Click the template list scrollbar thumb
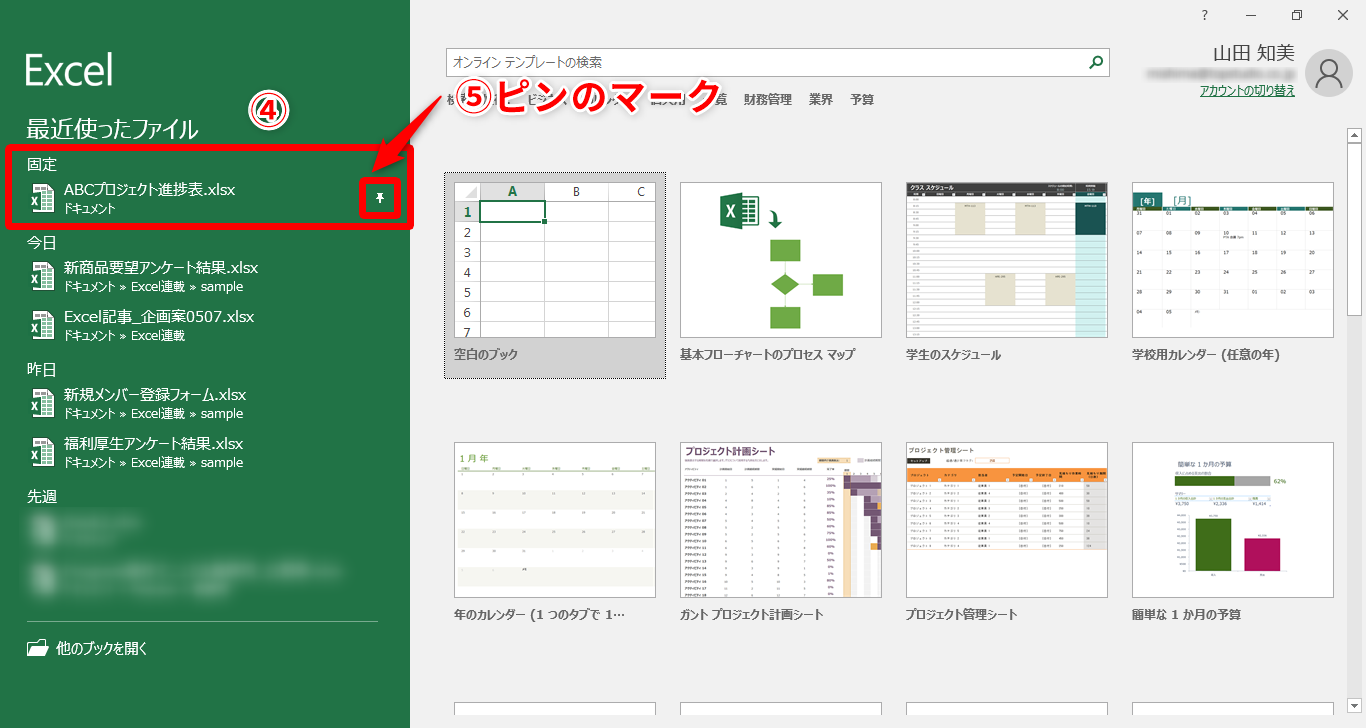Viewport: 1366px width, 728px height. 1355,230
